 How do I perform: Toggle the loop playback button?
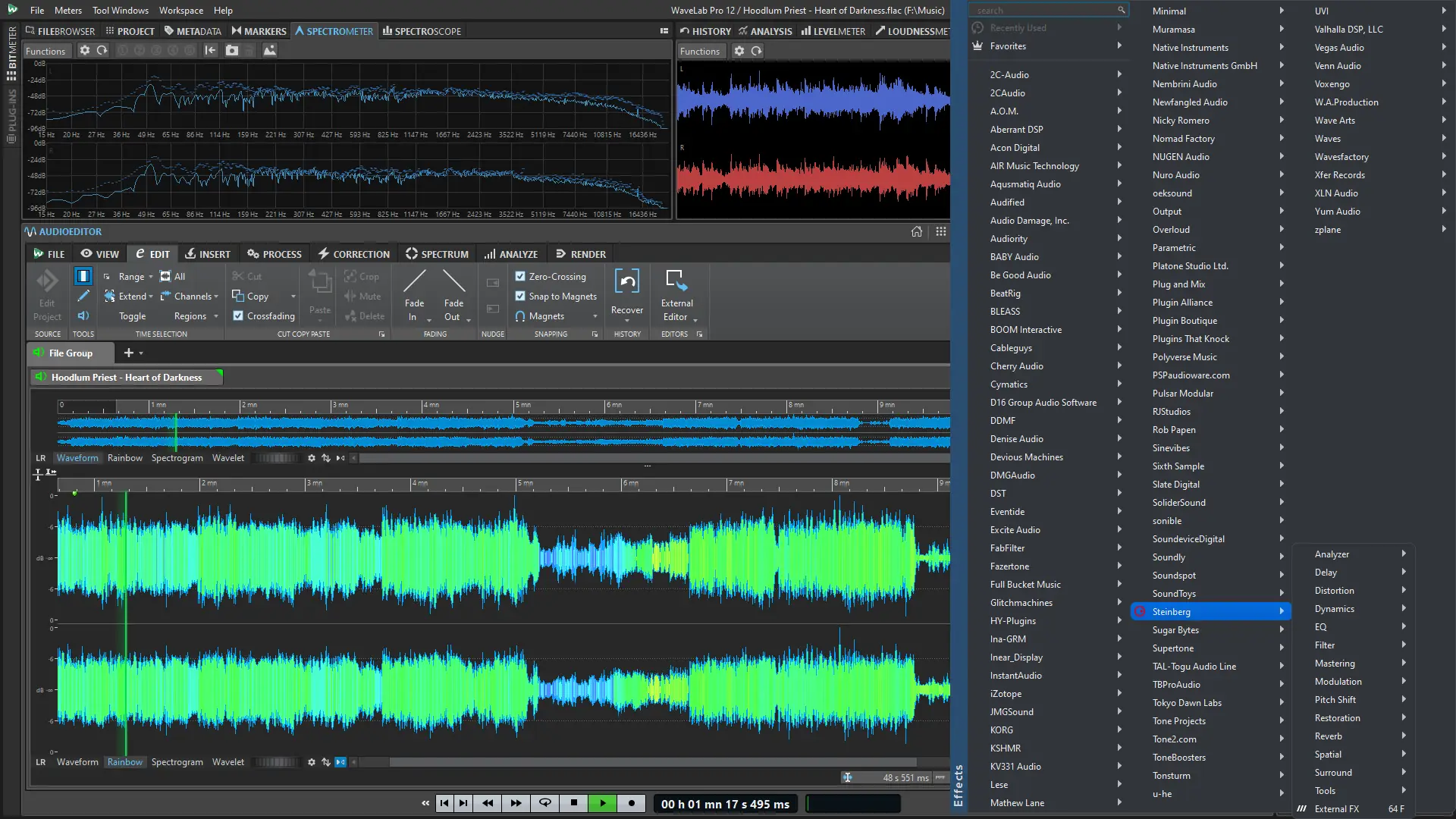click(544, 803)
